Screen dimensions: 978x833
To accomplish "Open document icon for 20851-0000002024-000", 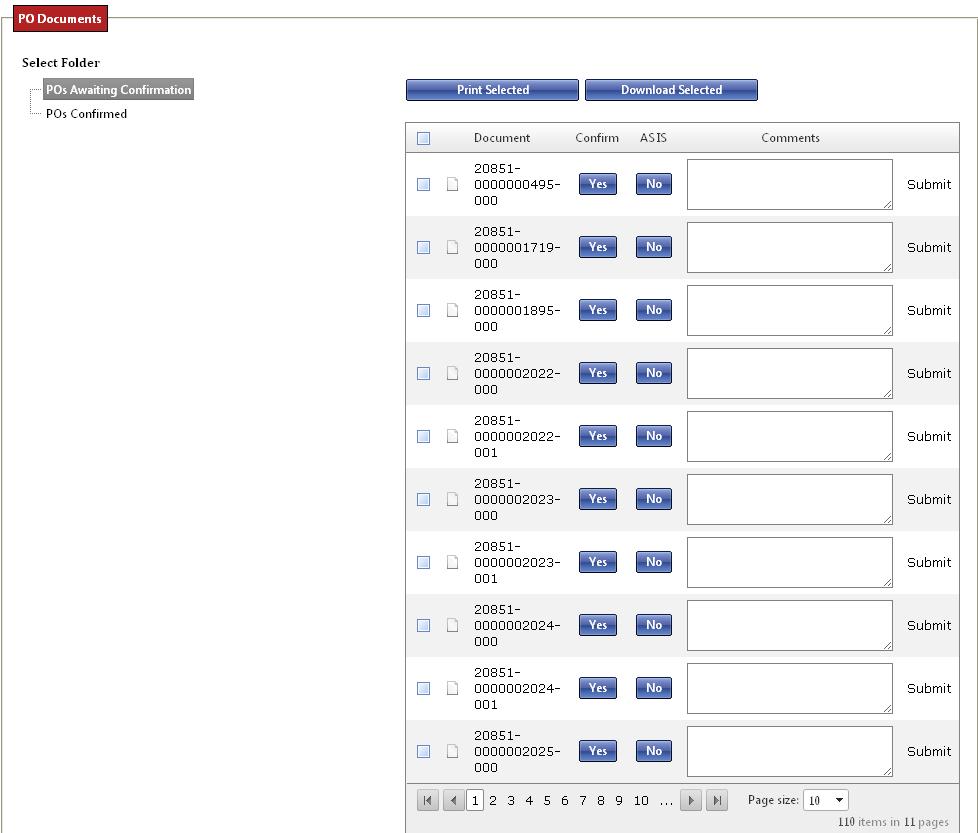I will pos(453,625).
